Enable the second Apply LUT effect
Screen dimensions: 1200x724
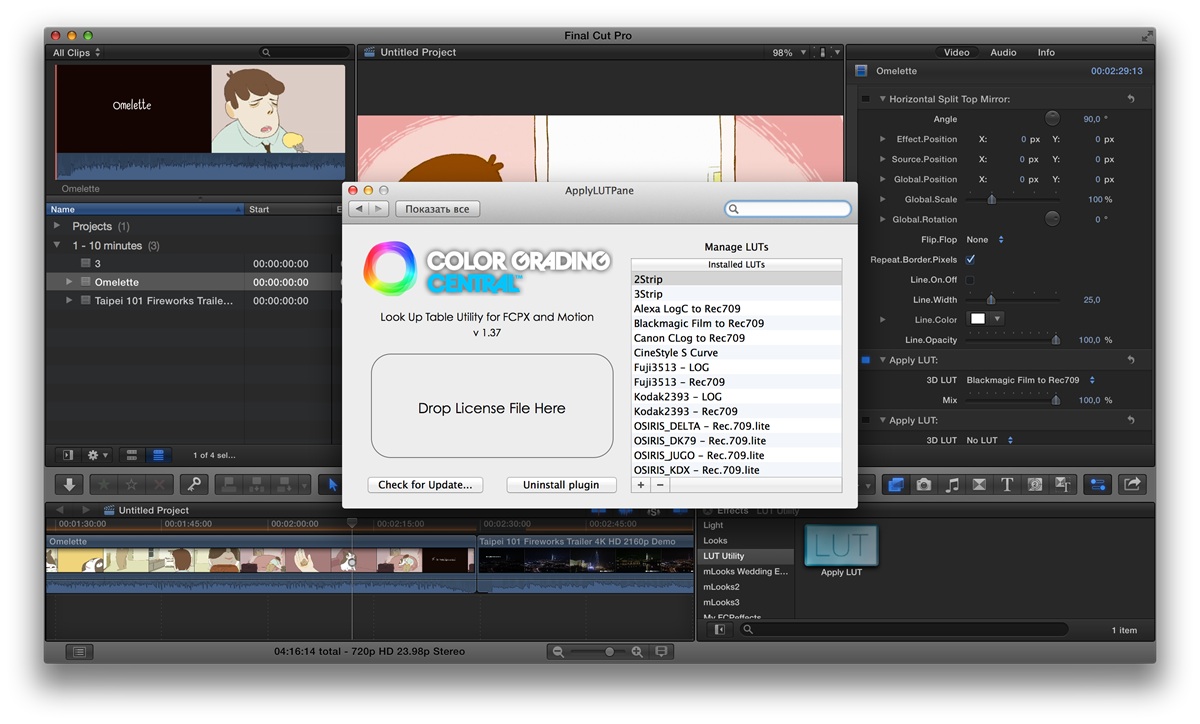pos(865,420)
